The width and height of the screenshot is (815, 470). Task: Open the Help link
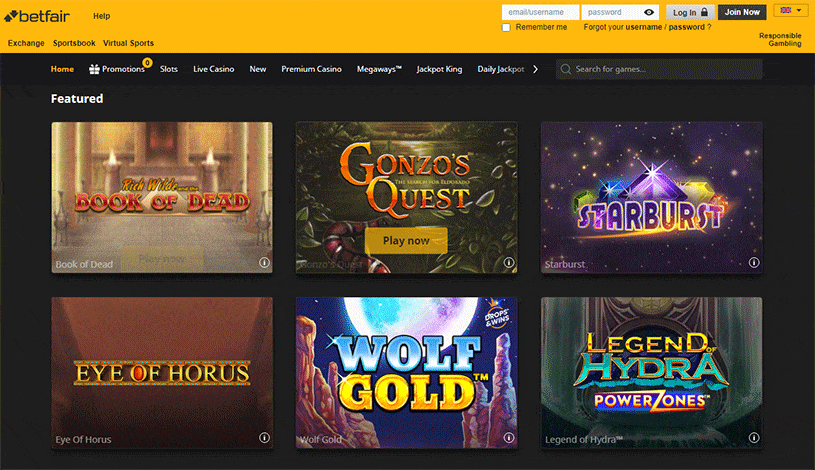pos(101,16)
